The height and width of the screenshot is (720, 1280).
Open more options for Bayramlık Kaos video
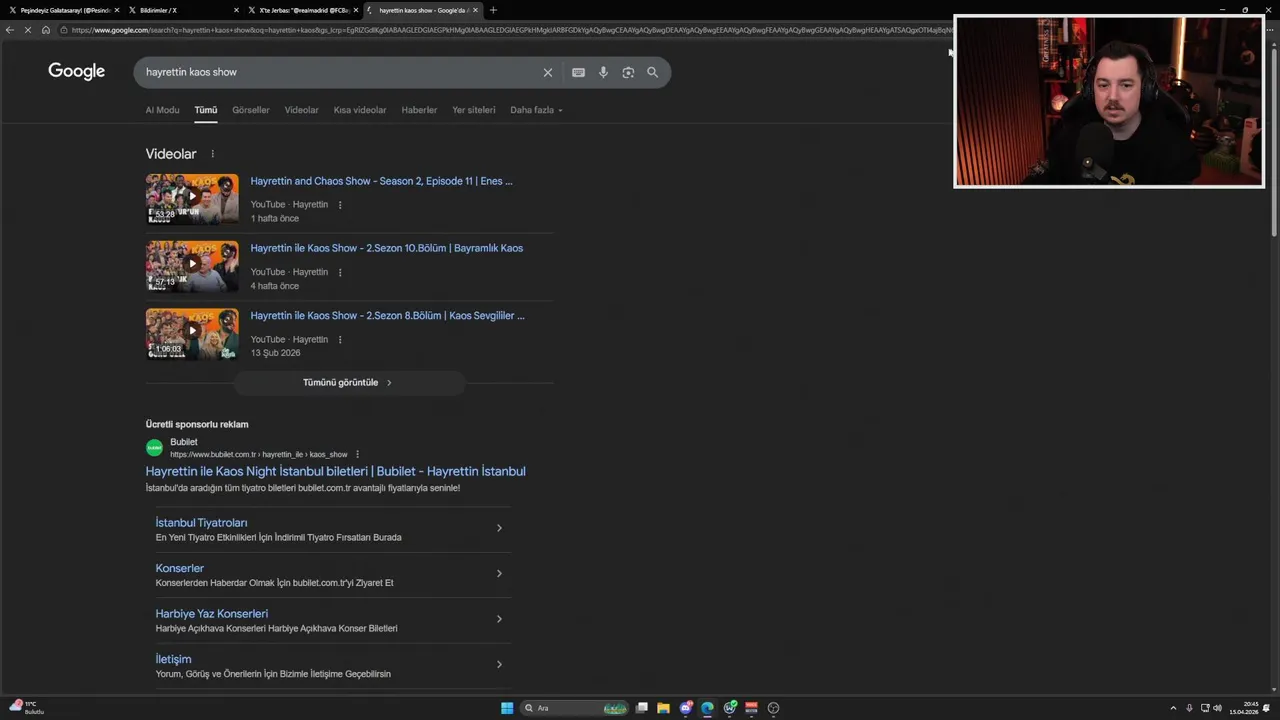click(x=340, y=272)
